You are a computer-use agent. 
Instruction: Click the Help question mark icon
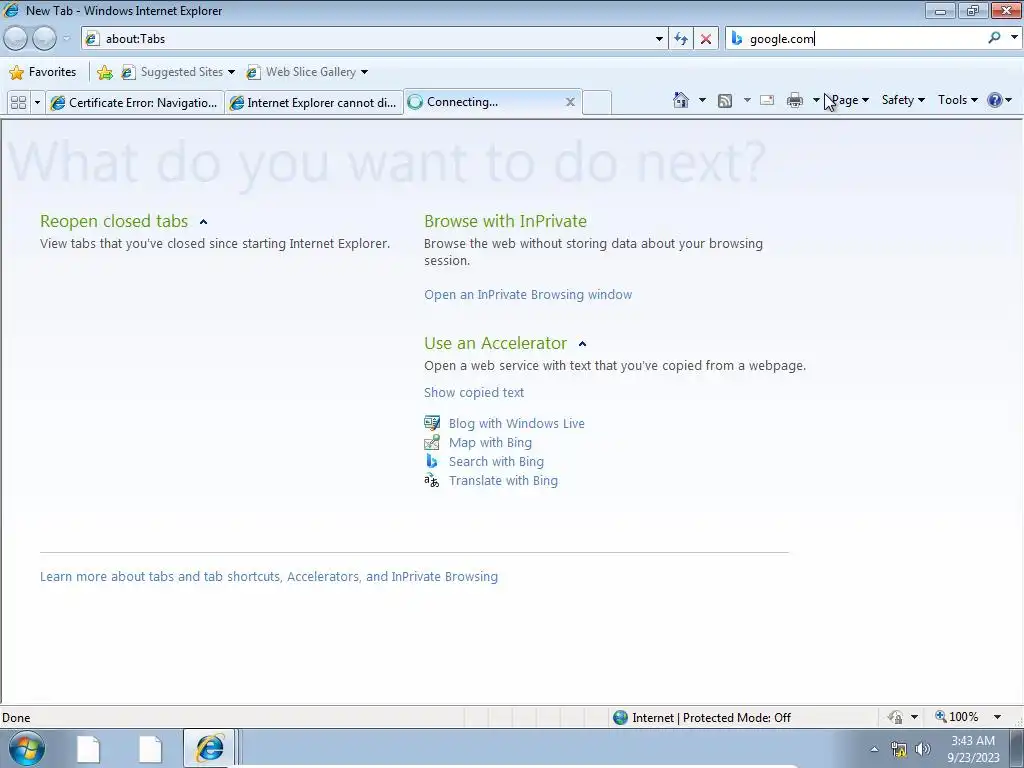pyautogui.click(x=995, y=100)
